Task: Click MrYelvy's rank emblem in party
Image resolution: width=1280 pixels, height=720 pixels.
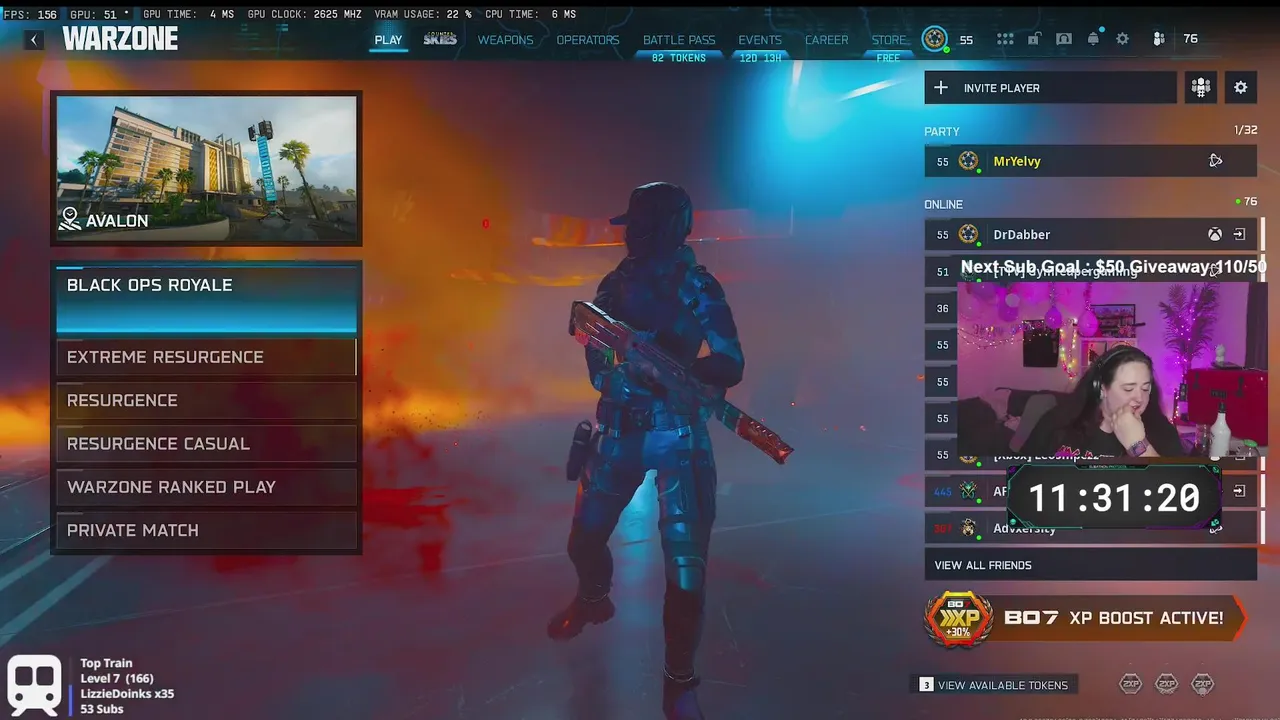Action: click(968, 161)
